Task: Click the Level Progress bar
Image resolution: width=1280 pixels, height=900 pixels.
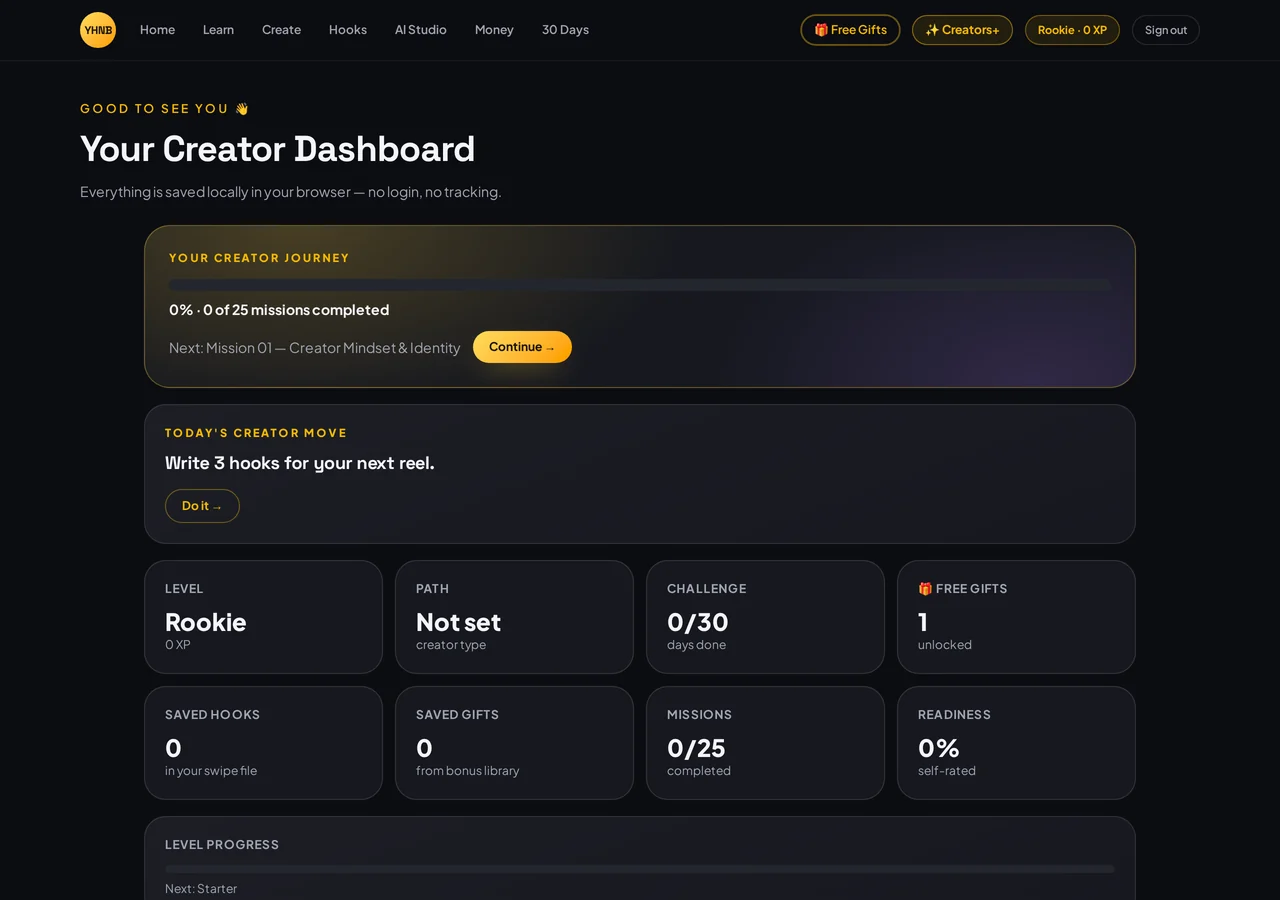Action: (x=640, y=869)
